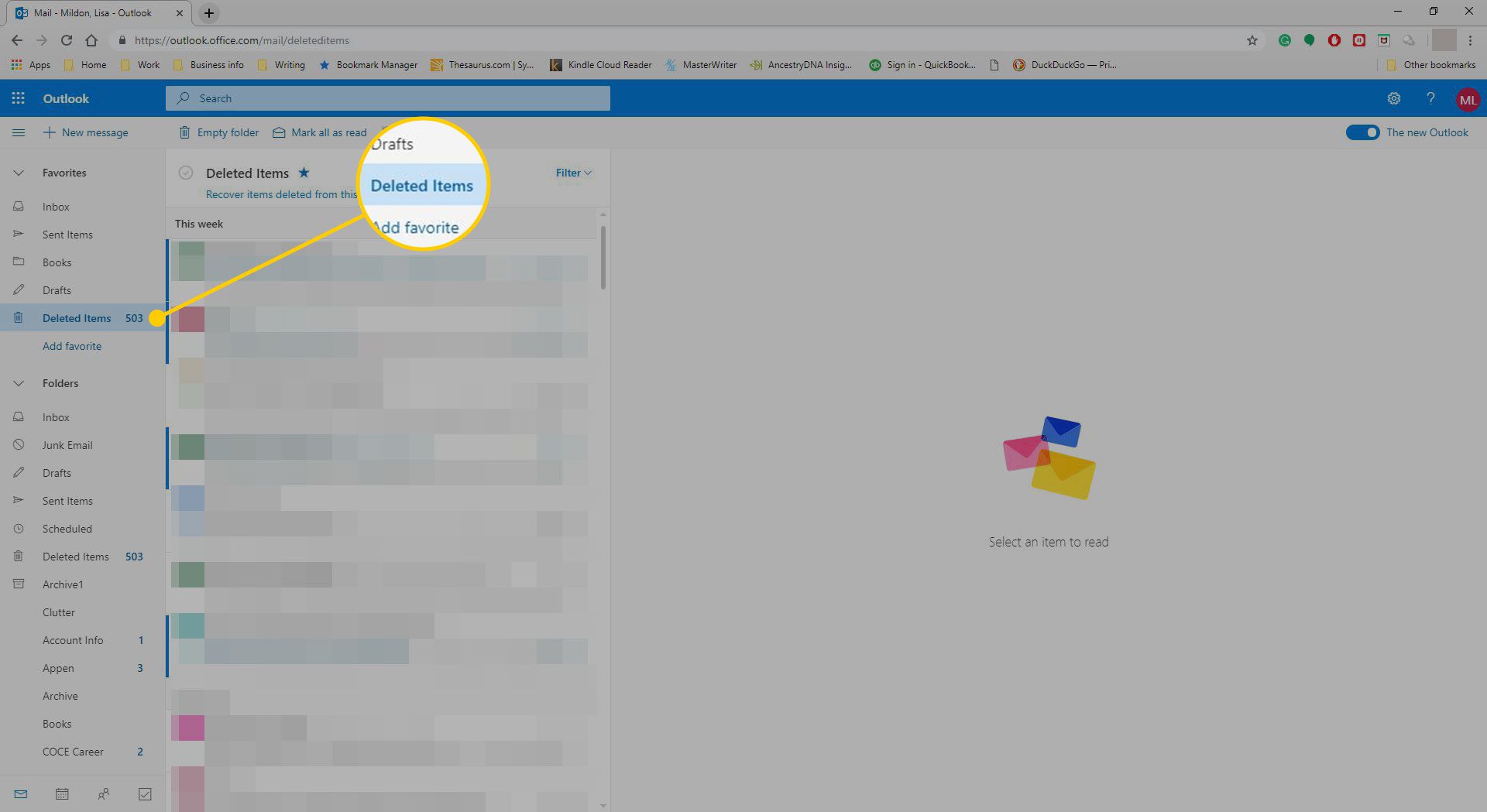Click the Favorites Inbox bell icon
This screenshot has width=1487, height=812.
pyautogui.click(x=19, y=207)
